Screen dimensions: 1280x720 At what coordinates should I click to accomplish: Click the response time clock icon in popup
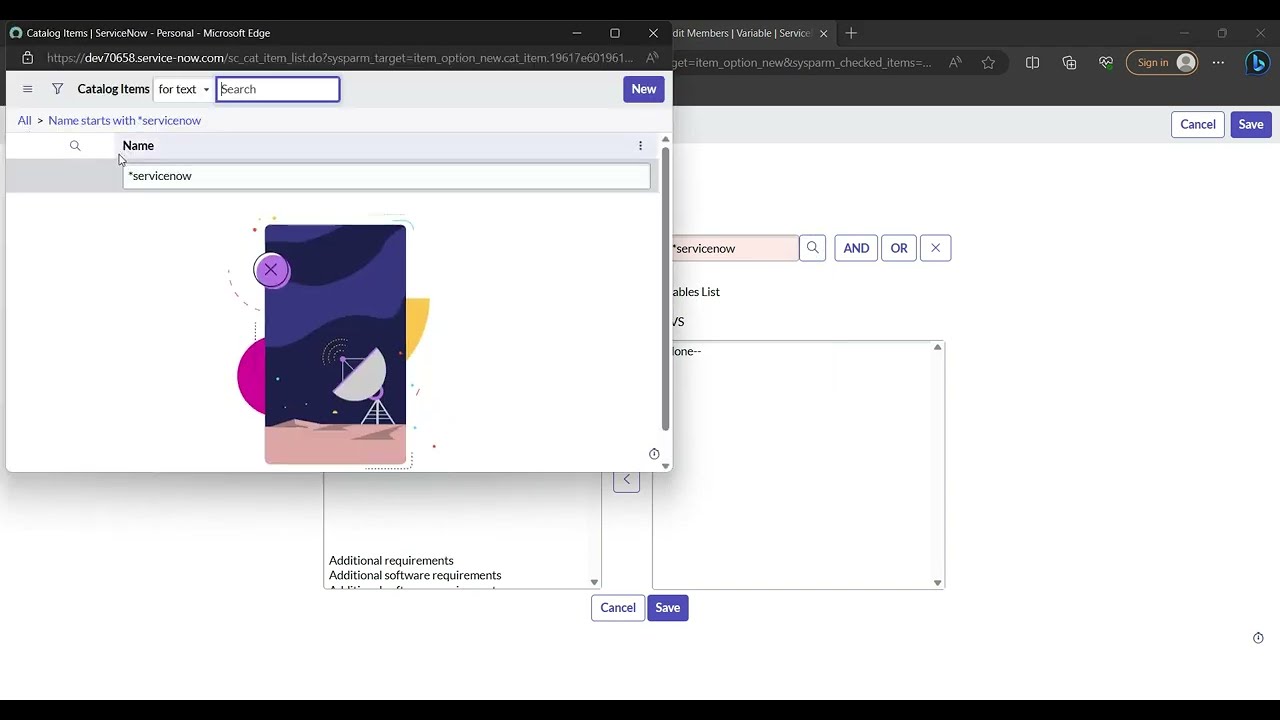[654, 454]
